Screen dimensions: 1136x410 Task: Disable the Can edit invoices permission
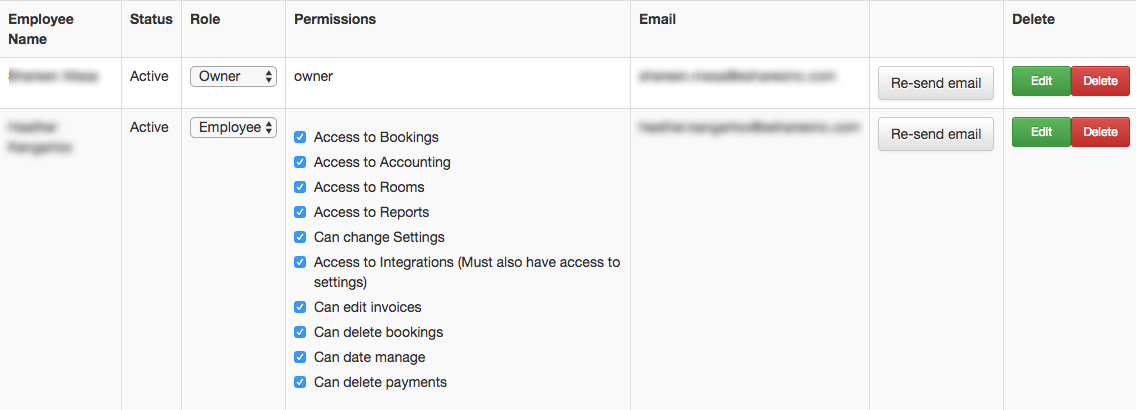coord(300,307)
